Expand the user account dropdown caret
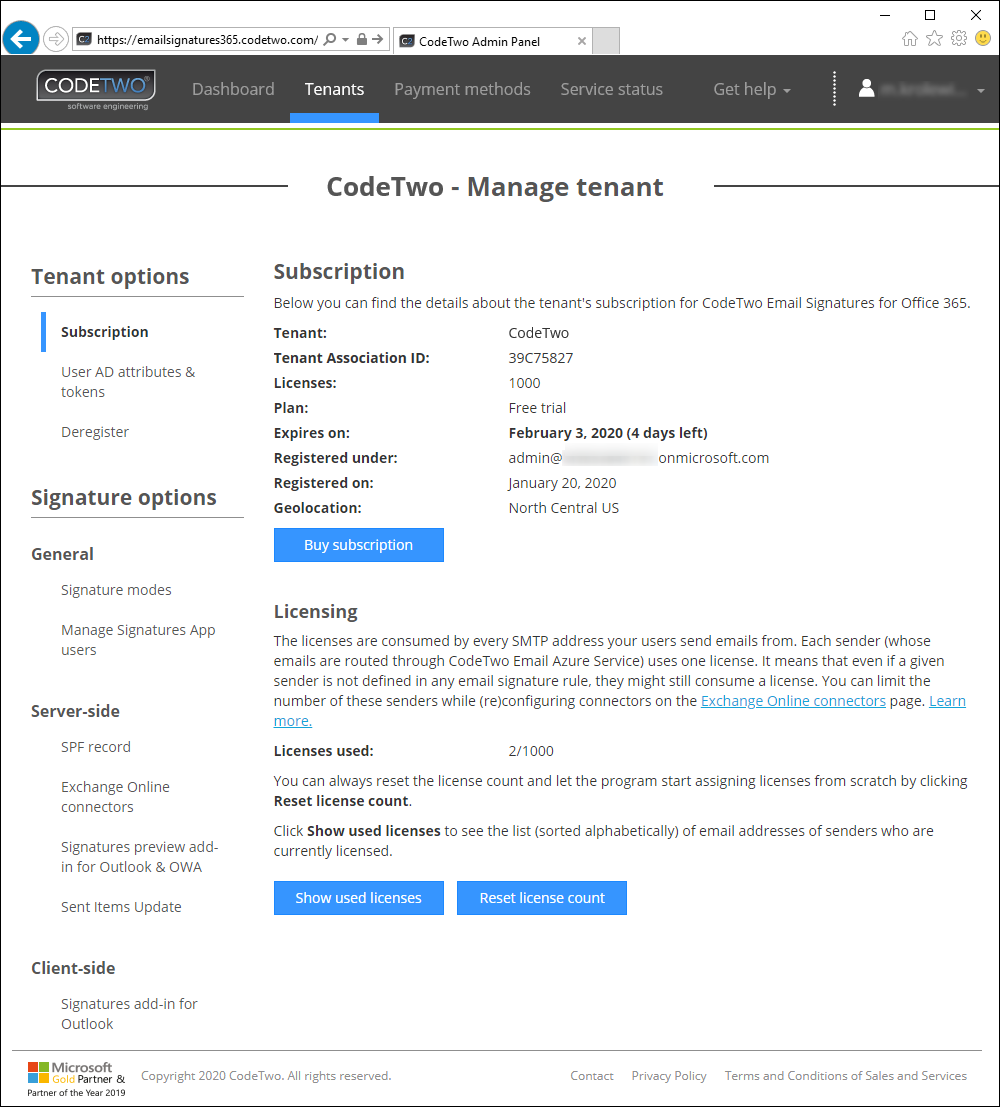Screen dimensions: 1000x1107 (981, 90)
